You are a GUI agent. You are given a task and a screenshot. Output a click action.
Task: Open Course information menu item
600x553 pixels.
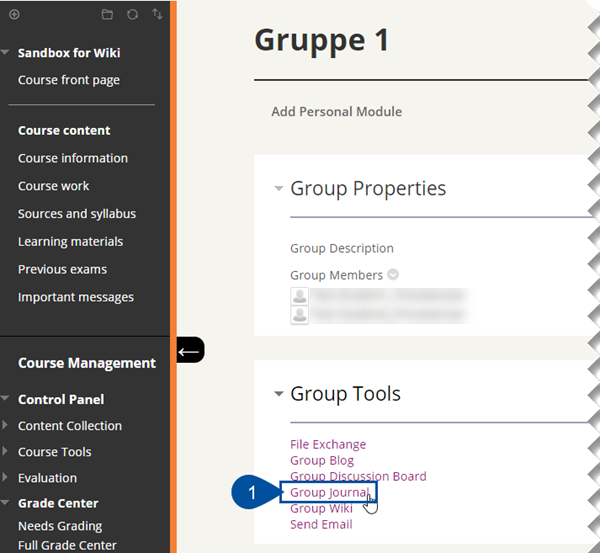73,158
